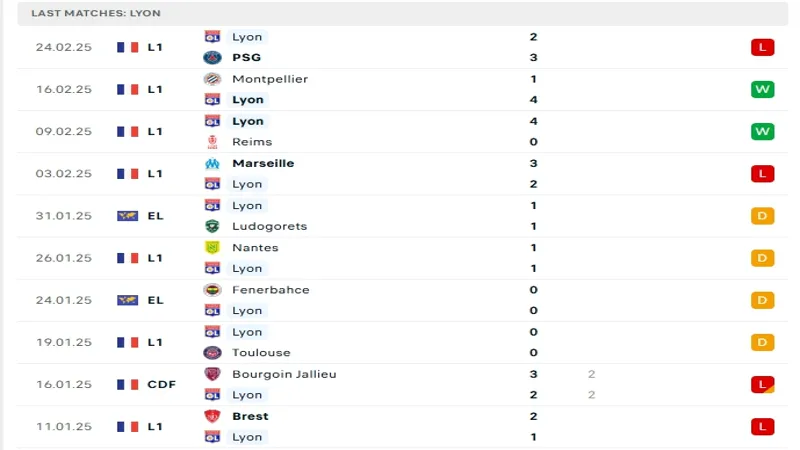
Task: Open the Bourgoin Jallieu team link
Action: pyautogui.click(x=284, y=374)
